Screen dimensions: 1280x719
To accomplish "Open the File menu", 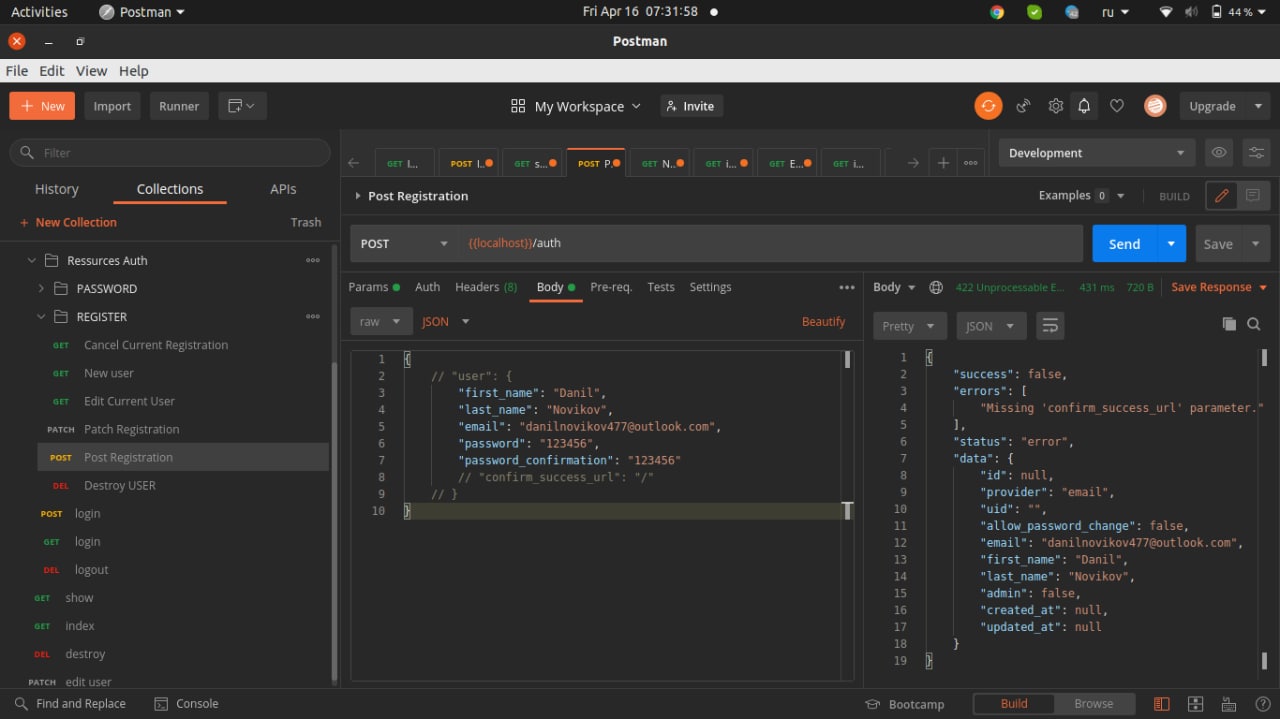I will coord(17,71).
